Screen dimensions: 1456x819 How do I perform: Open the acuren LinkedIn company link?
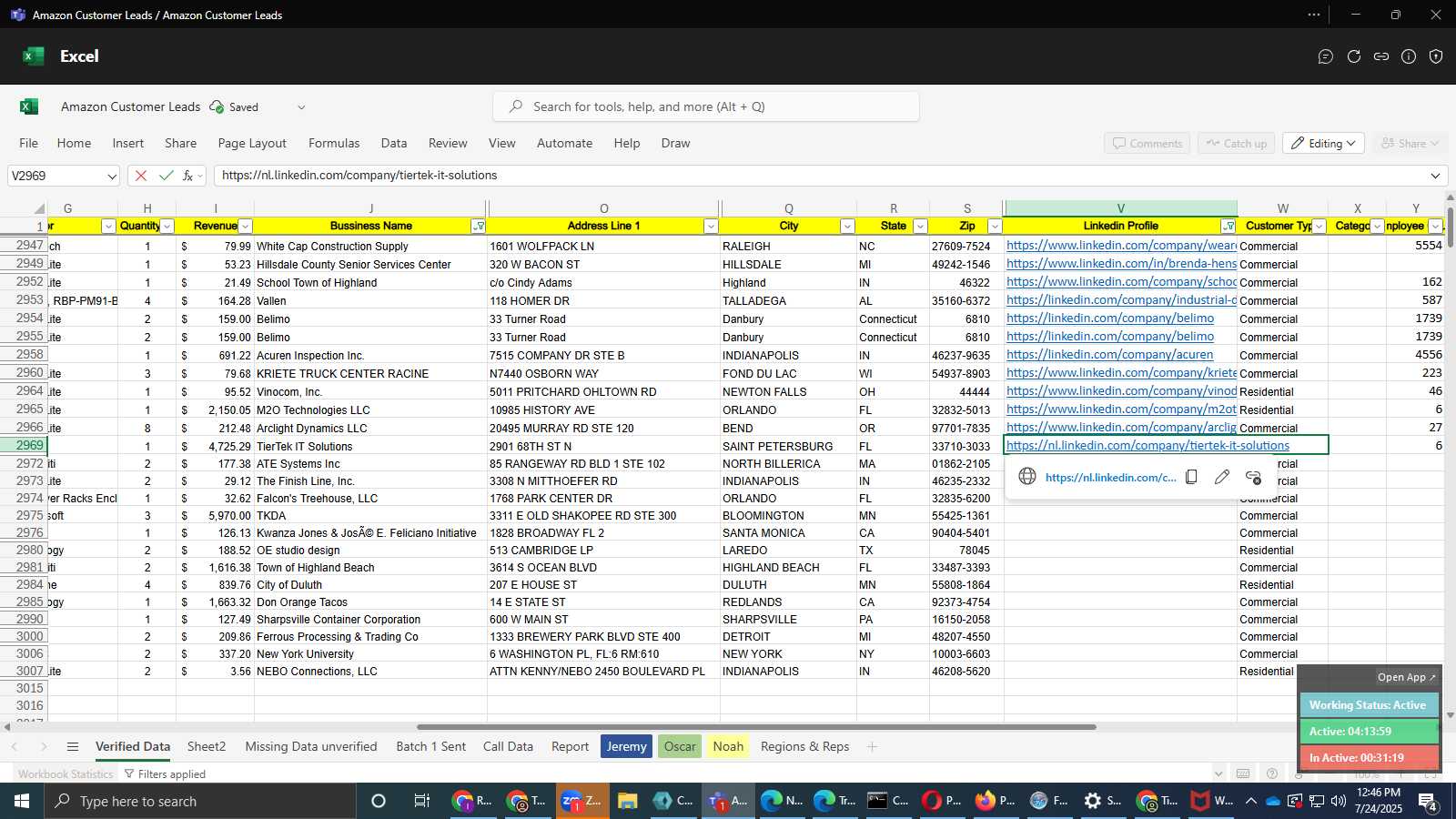click(x=1110, y=355)
